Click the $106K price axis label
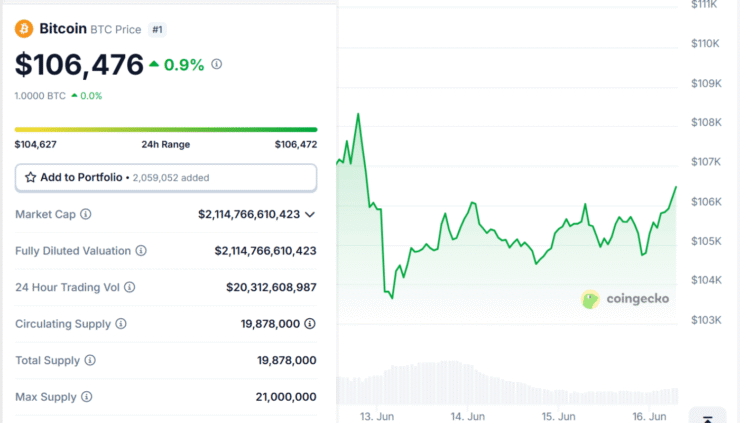Image resolution: width=740 pixels, height=423 pixels. 706,202
